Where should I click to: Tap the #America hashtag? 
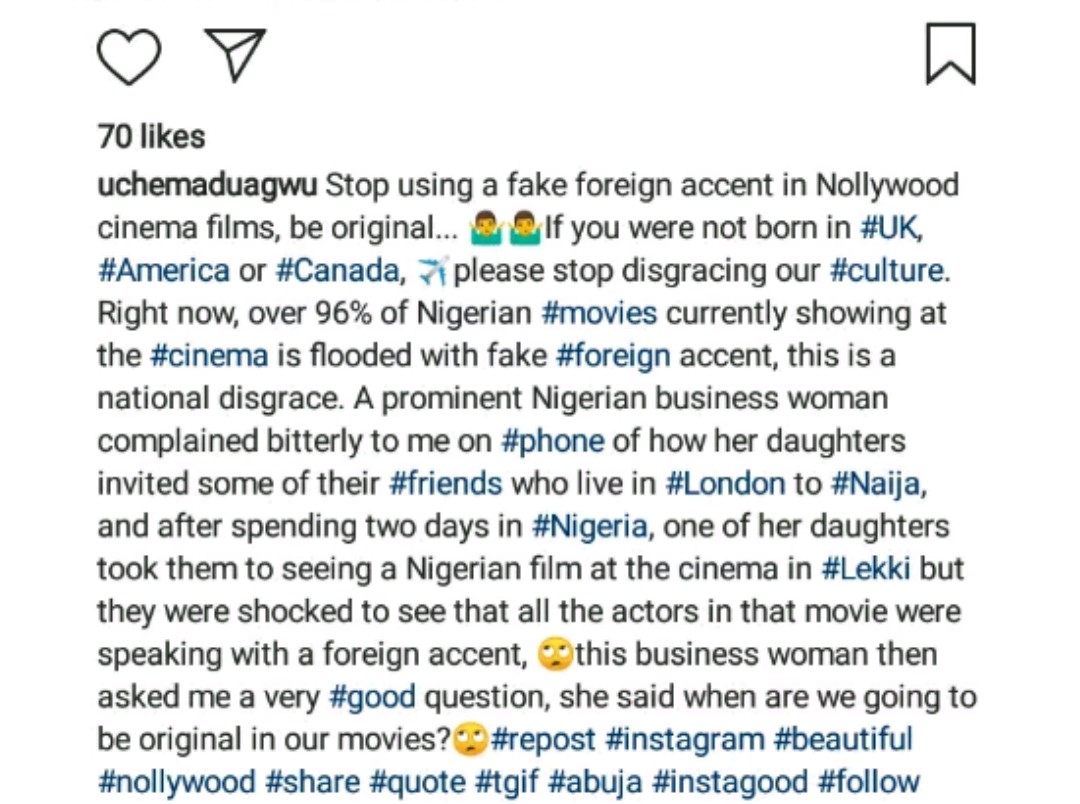click(163, 271)
